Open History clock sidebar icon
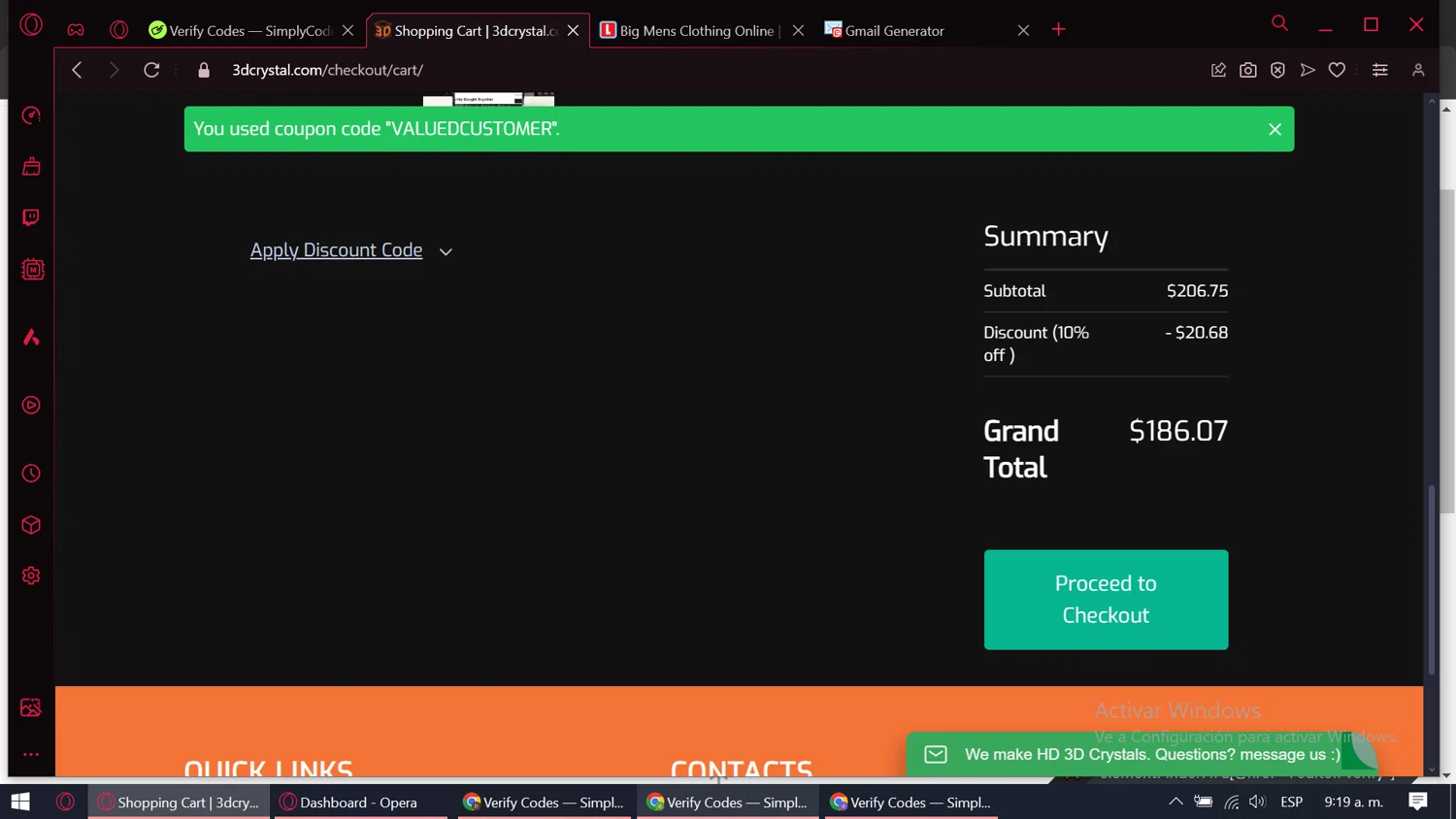Viewport: 1456px width, 819px height. point(31,474)
